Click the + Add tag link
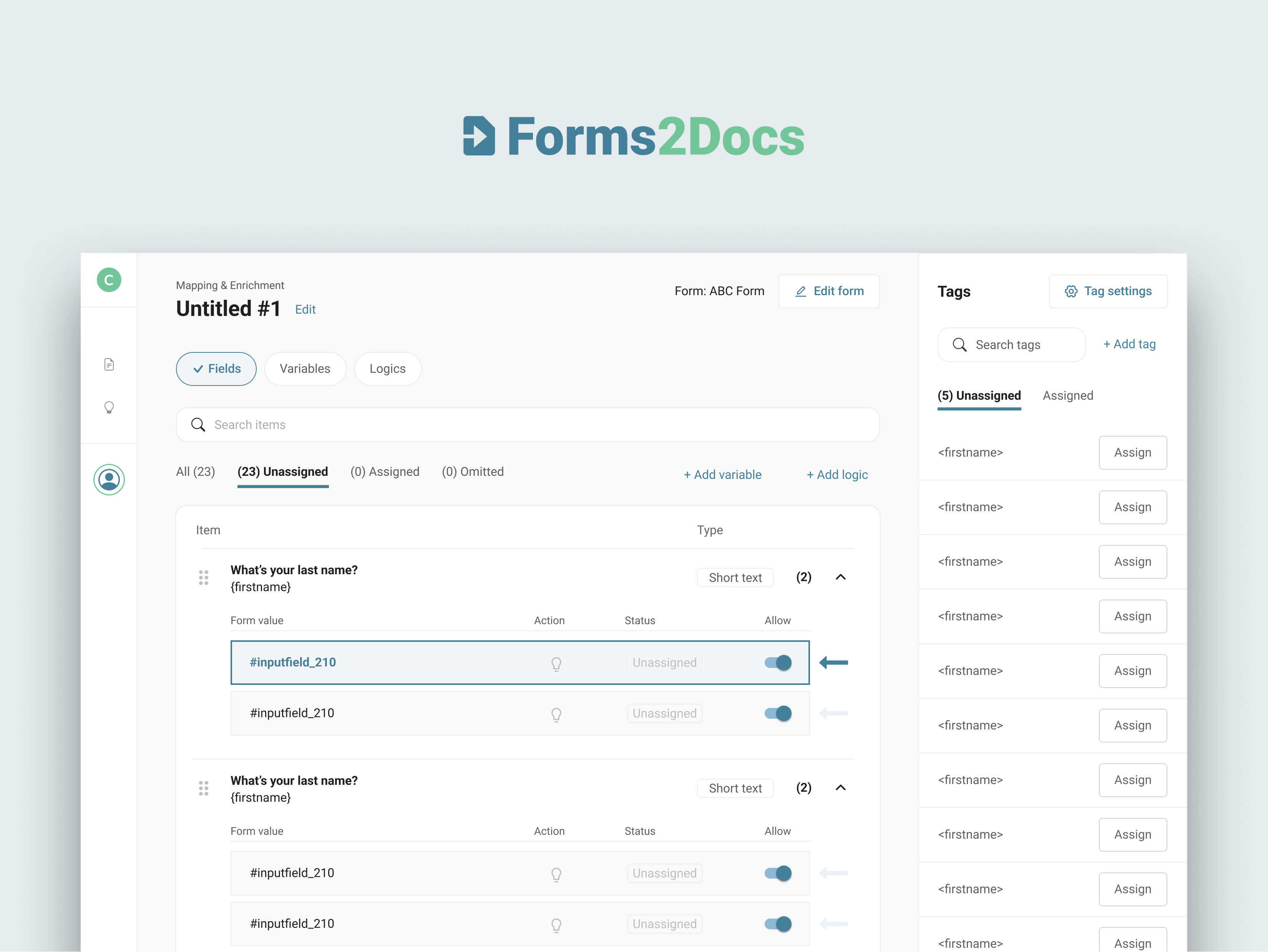1268x952 pixels. pyautogui.click(x=1129, y=344)
